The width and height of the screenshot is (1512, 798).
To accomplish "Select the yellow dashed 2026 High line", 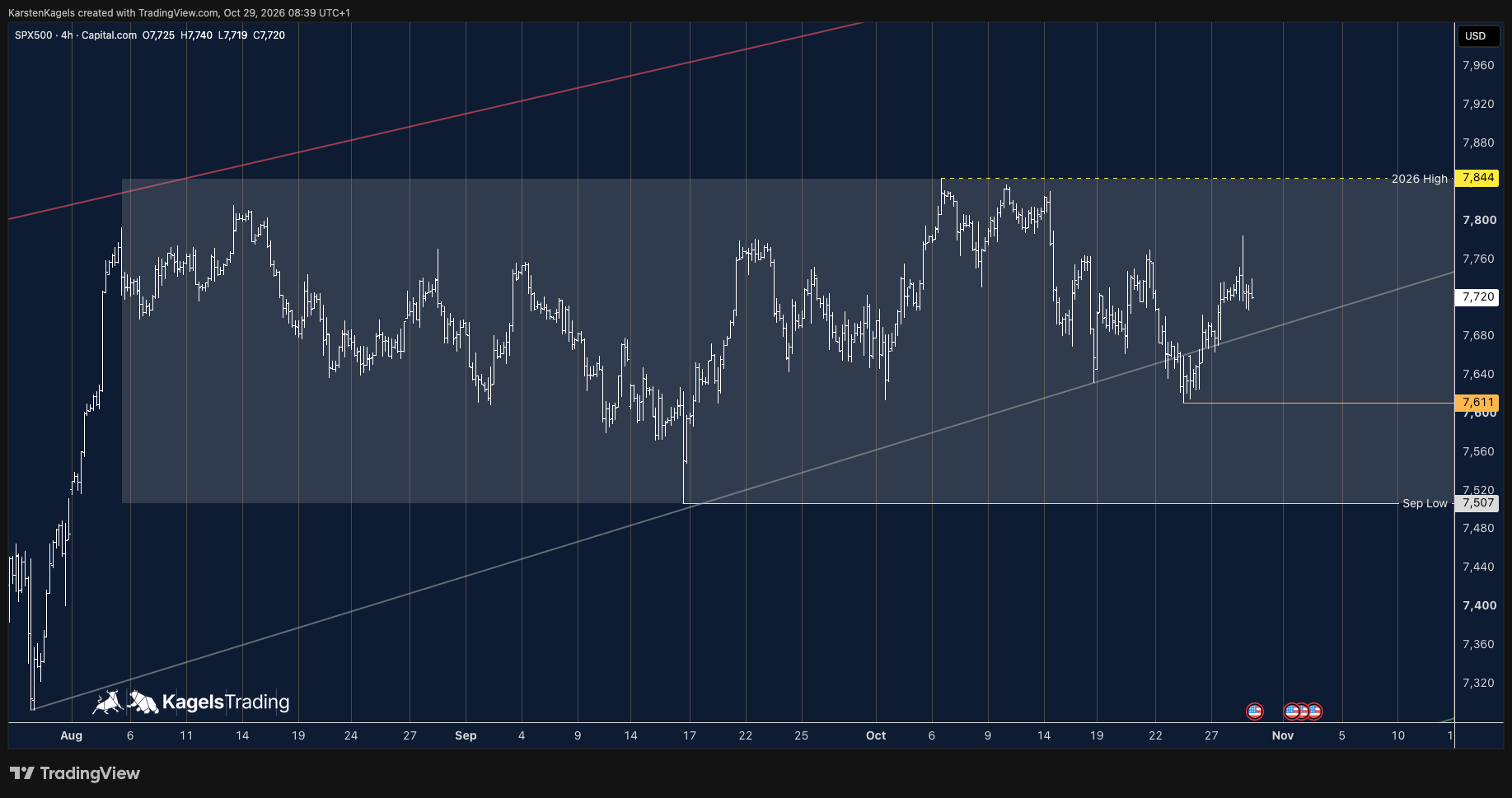I will coord(1165,179).
